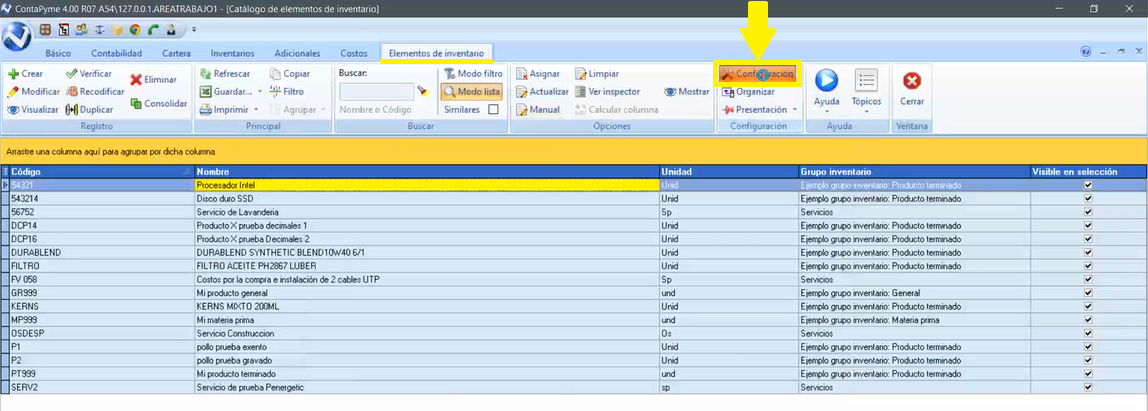The height and width of the screenshot is (411, 1148).
Task: Open the Ayuda dropdown
Action: 827,111
